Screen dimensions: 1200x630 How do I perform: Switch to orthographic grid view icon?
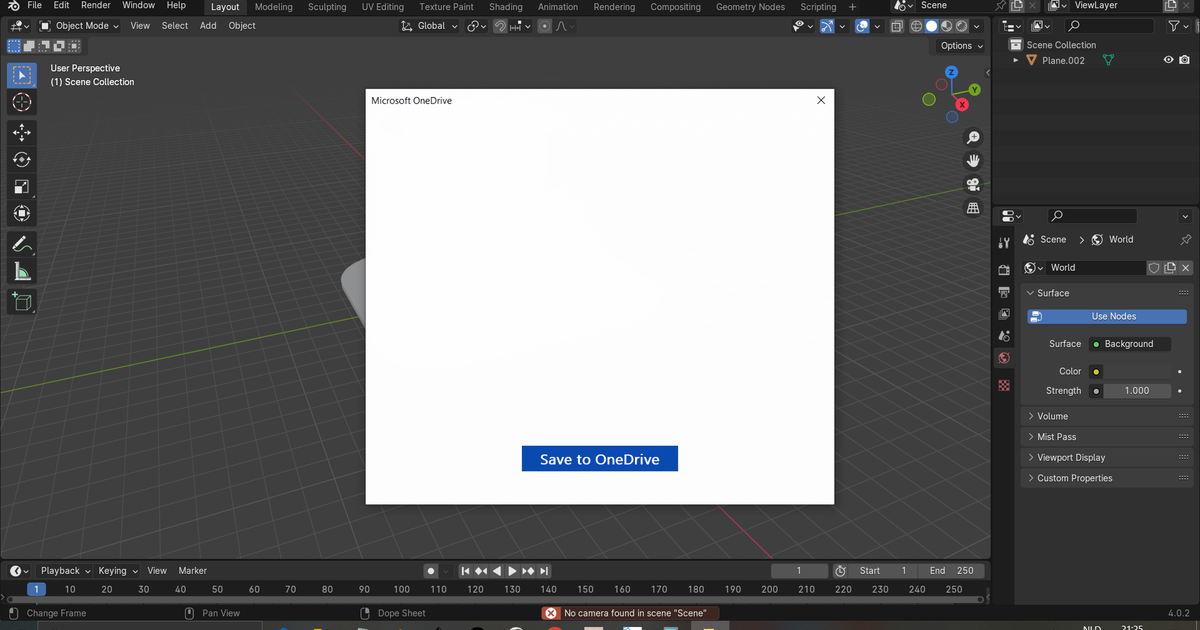pos(972,208)
